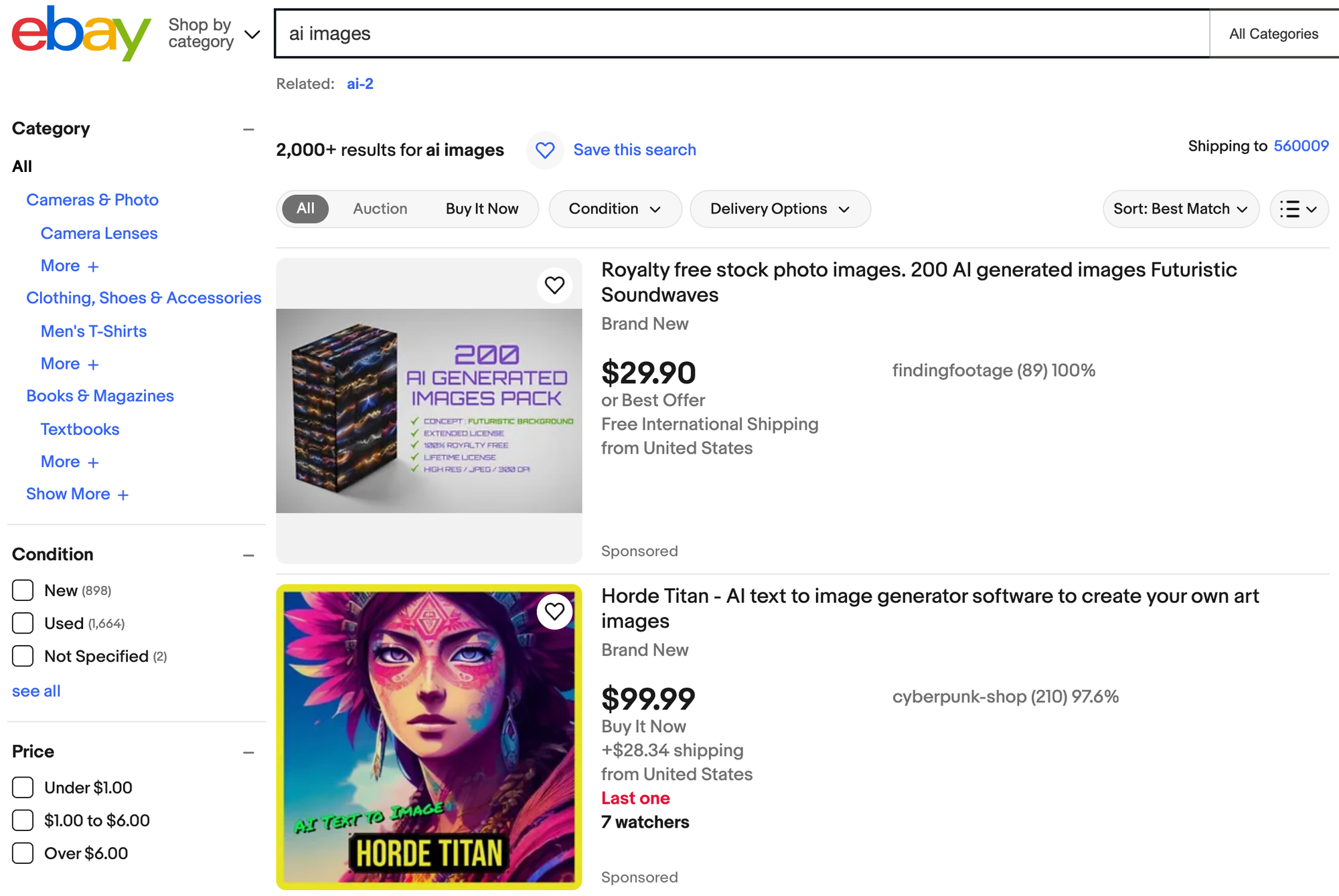This screenshot has height=896, width=1339.
Task: Switch to the Auction tab
Action: [380, 209]
